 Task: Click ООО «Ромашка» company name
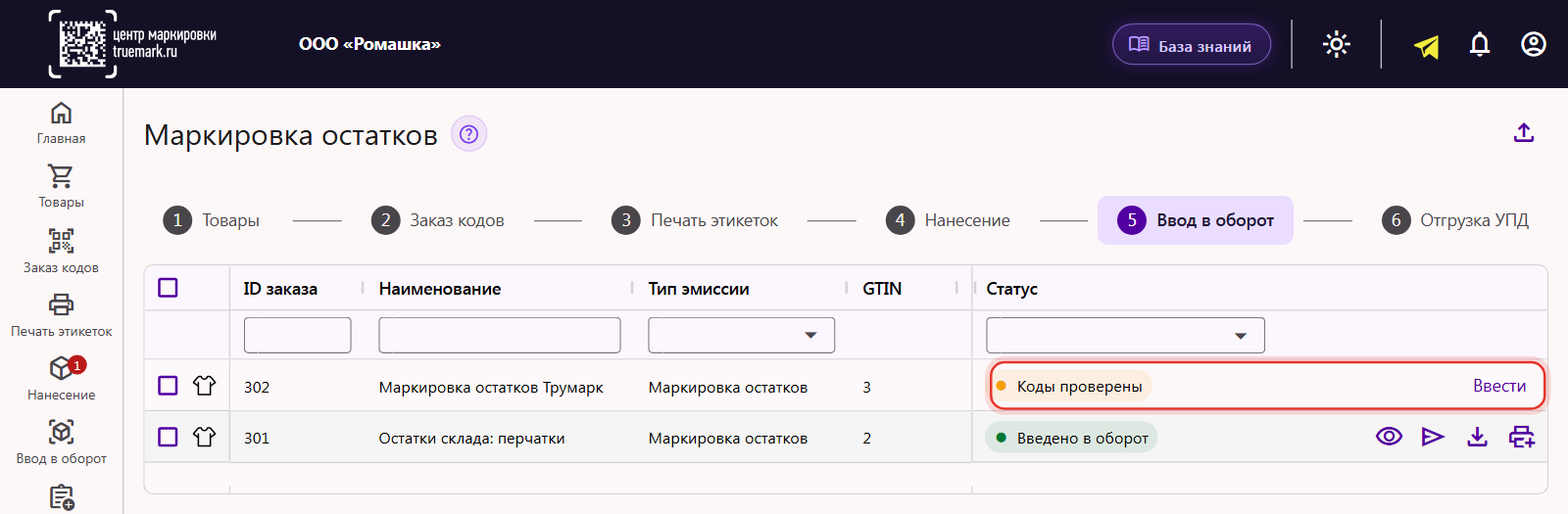(369, 44)
